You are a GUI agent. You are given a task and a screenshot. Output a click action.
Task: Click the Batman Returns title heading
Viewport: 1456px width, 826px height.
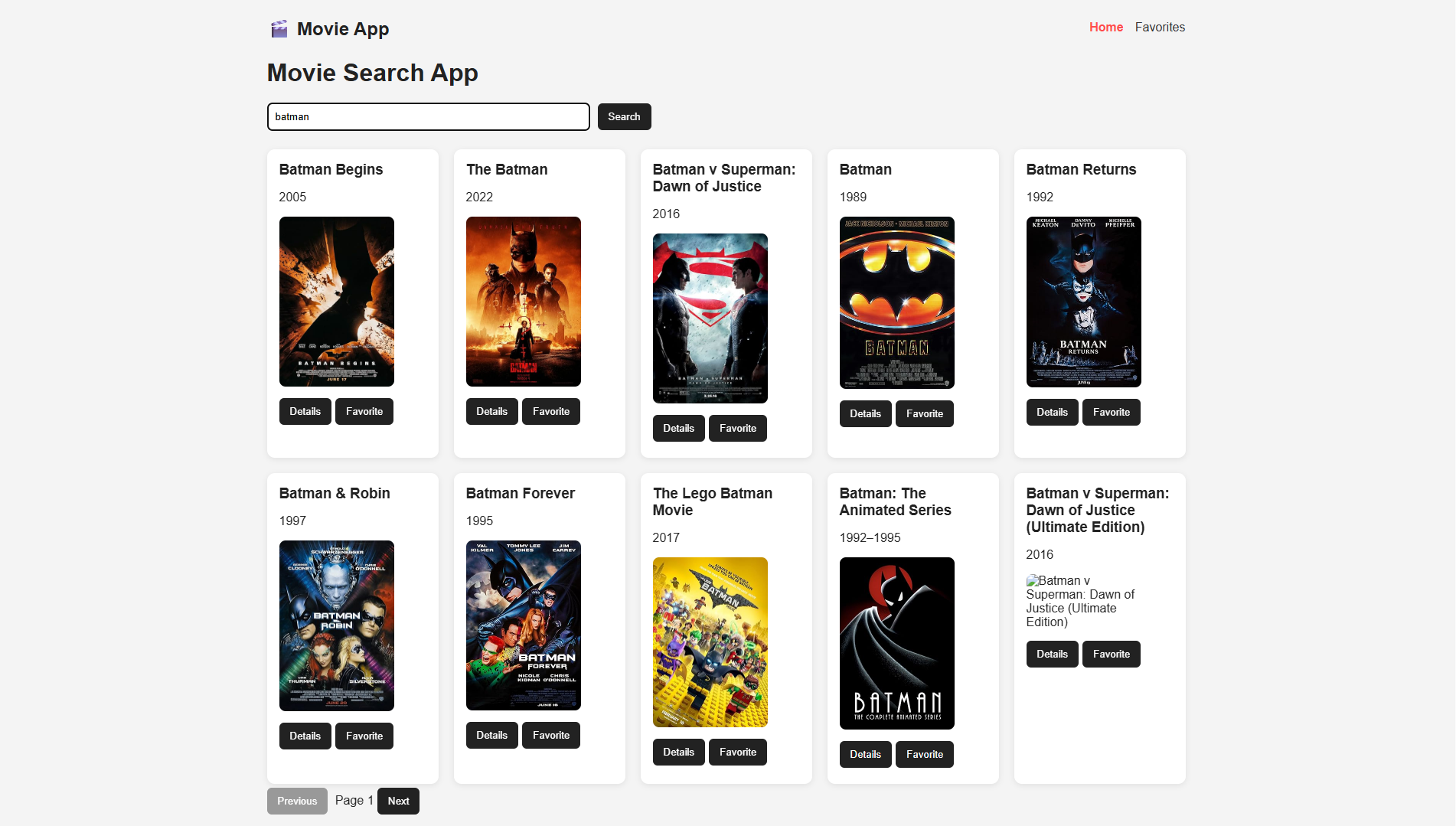coord(1081,170)
